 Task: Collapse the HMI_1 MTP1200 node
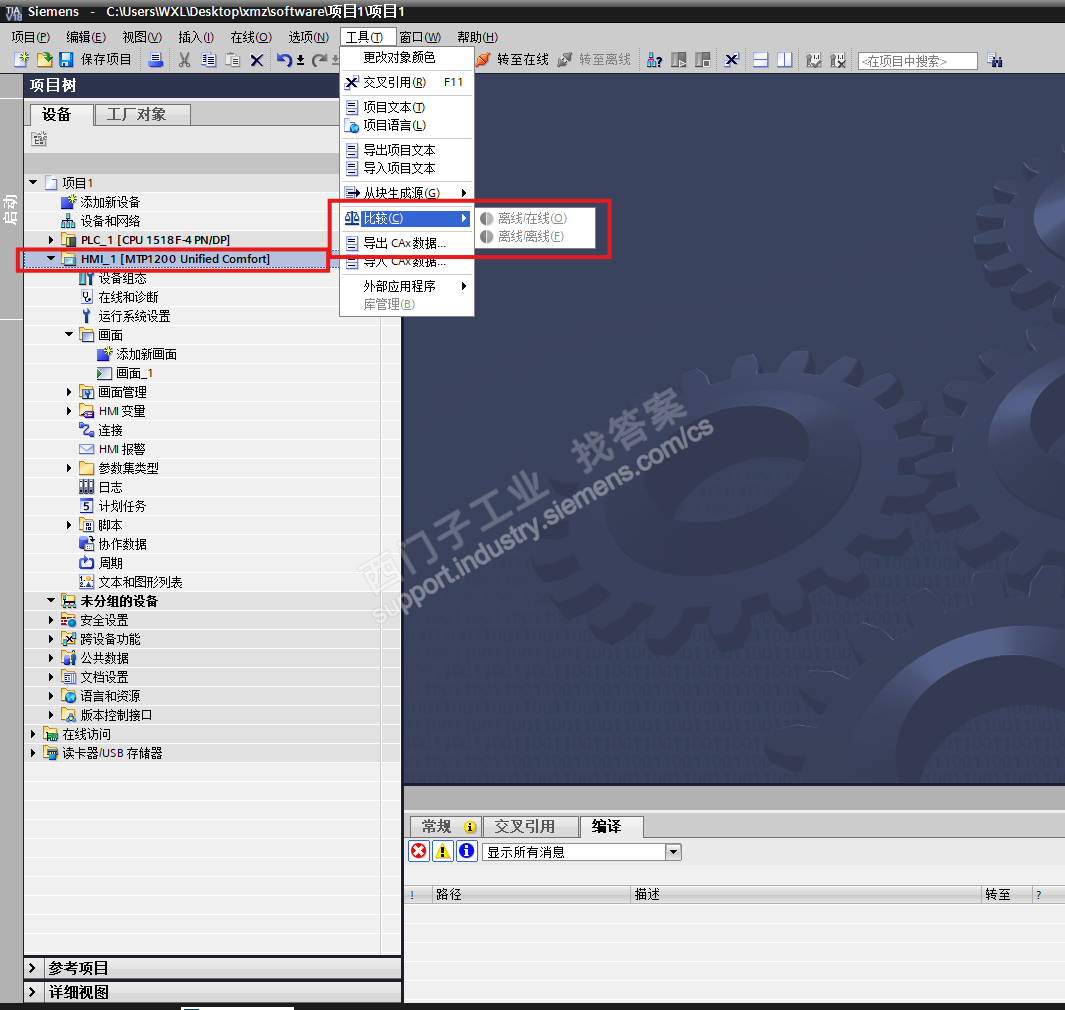tap(51, 259)
